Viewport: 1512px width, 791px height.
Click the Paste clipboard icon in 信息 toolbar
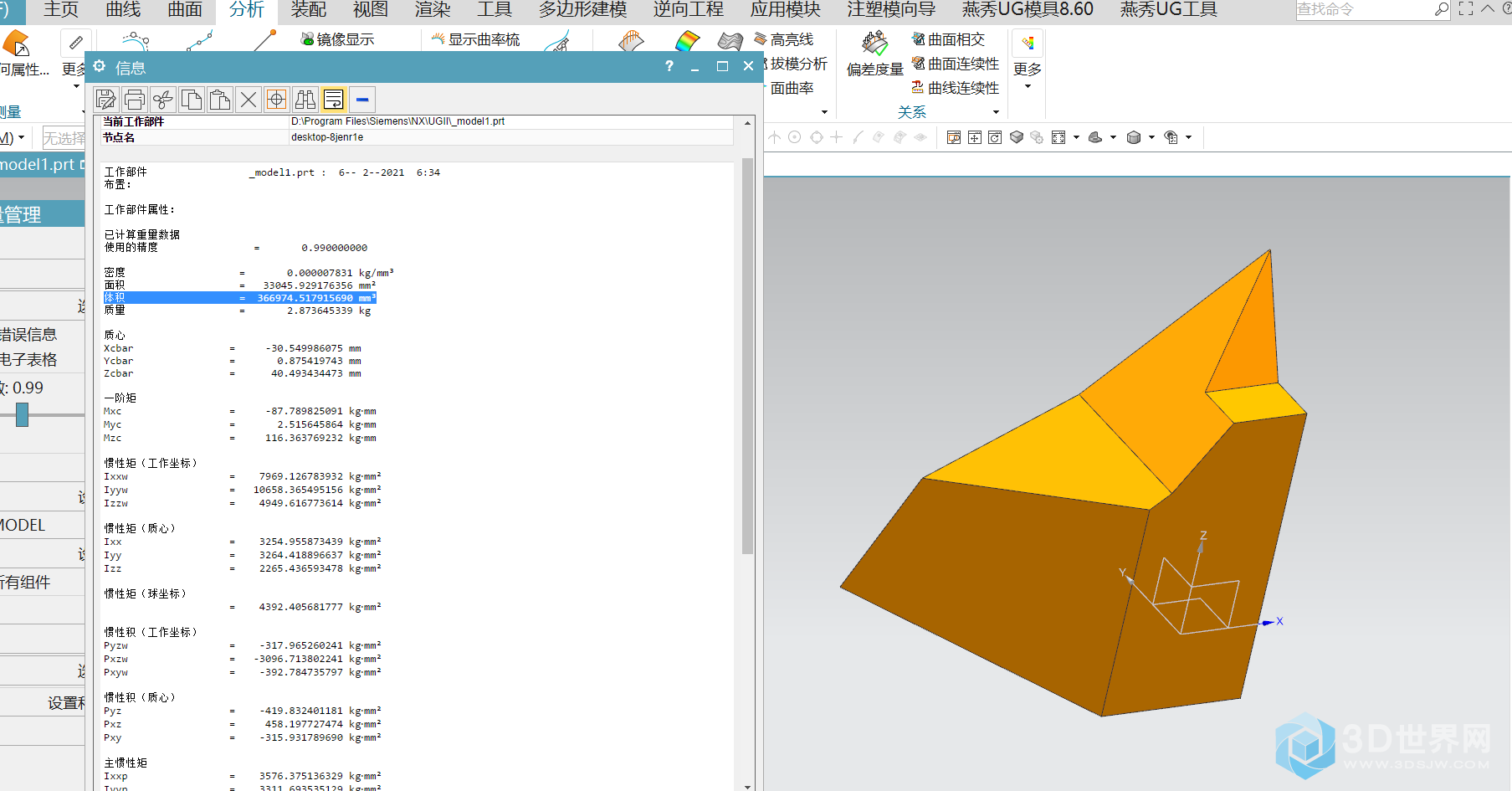(x=220, y=100)
